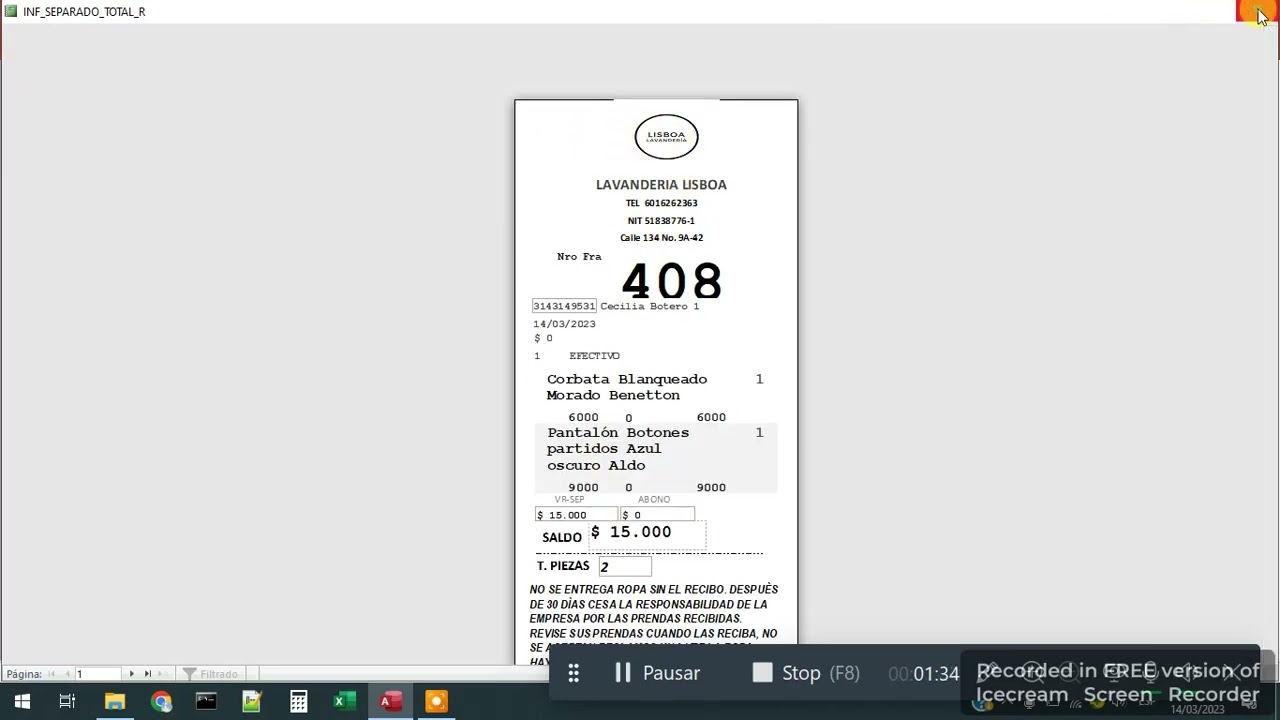The width and height of the screenshot is (1280, 720).
Task: Click the TEL 6016262363 line
Action: [x=661, y=203]
